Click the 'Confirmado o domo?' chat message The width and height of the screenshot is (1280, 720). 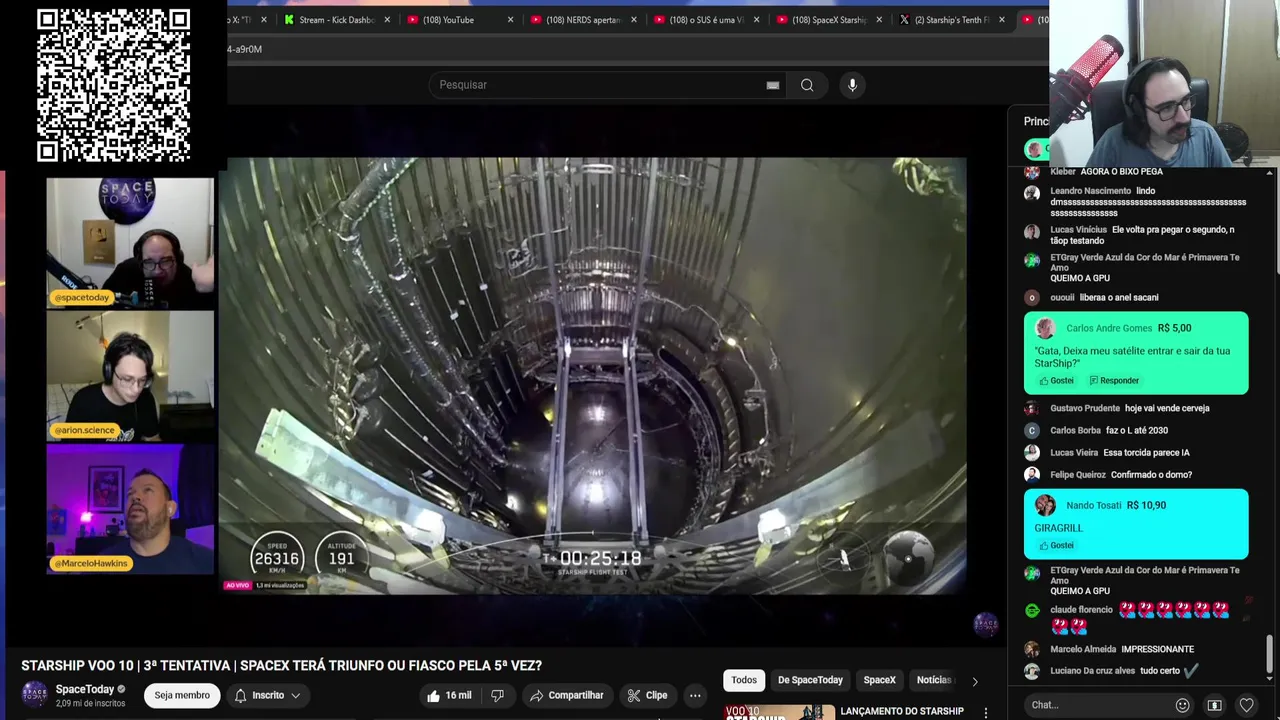[1151, 475]
